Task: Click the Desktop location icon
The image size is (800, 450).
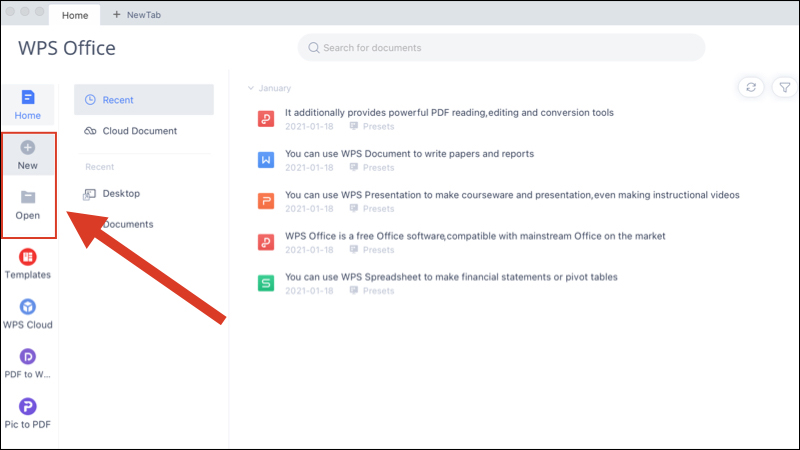Action: pos(89,194)
